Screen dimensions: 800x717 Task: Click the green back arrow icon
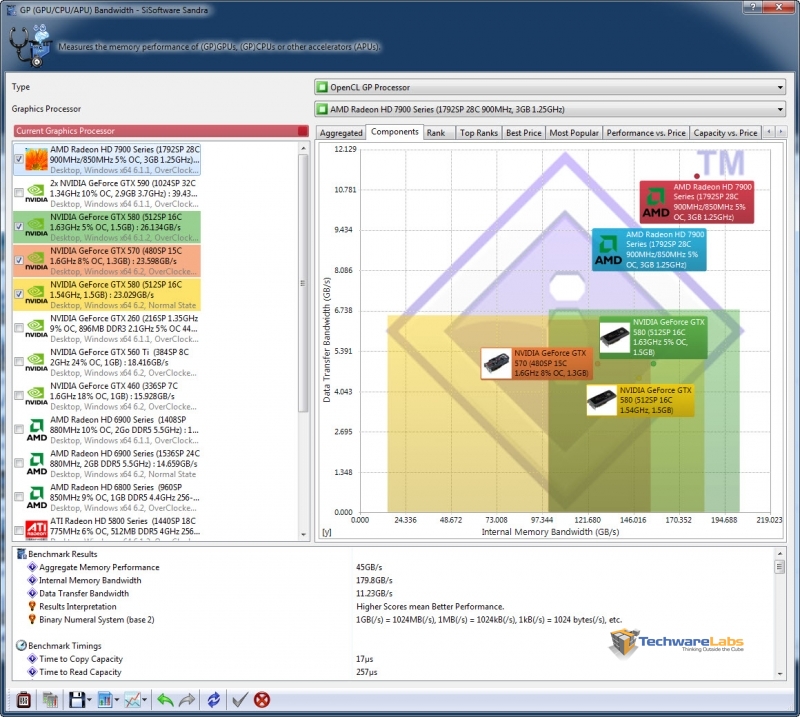[x=165, y=700]
